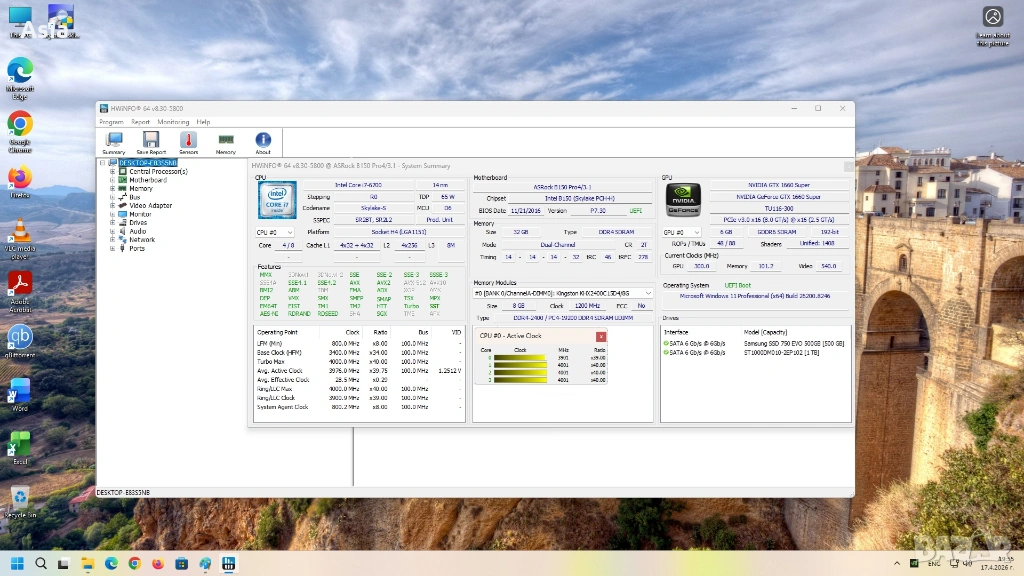Open Sensors via the thermometer icon
The width and height of the screenshot is (1024, 576).
pyautogui.click(x=188, y=141)
